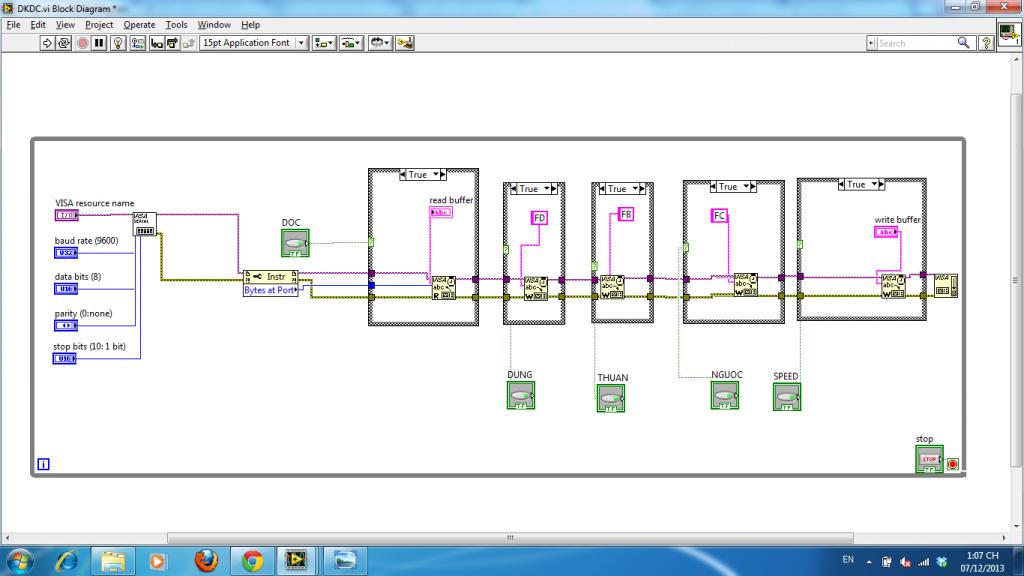
Task: Open the Window menu
Action: tap(214, 25)
